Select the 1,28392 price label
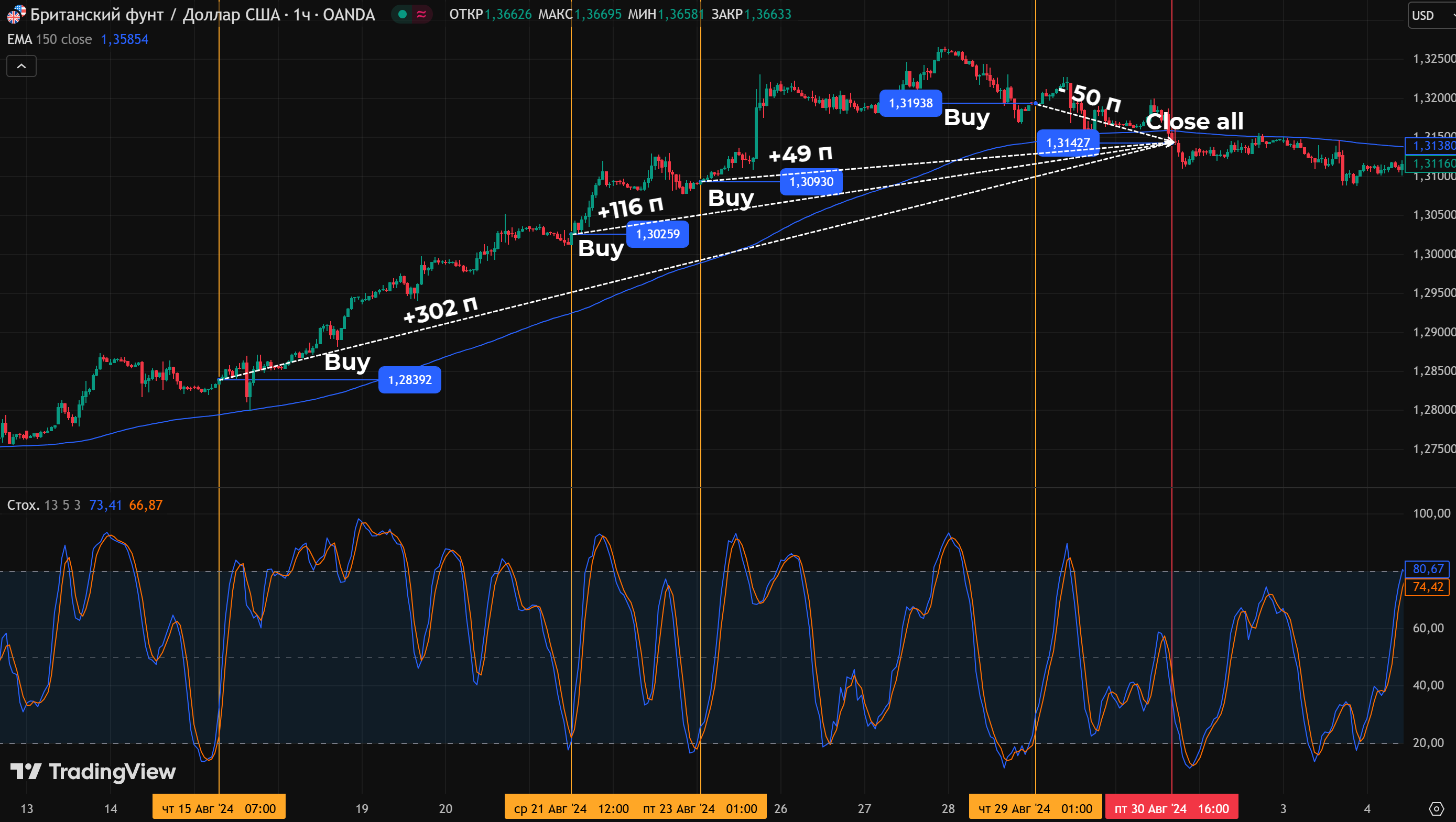Screen dimensions: 1456x822 410,380
